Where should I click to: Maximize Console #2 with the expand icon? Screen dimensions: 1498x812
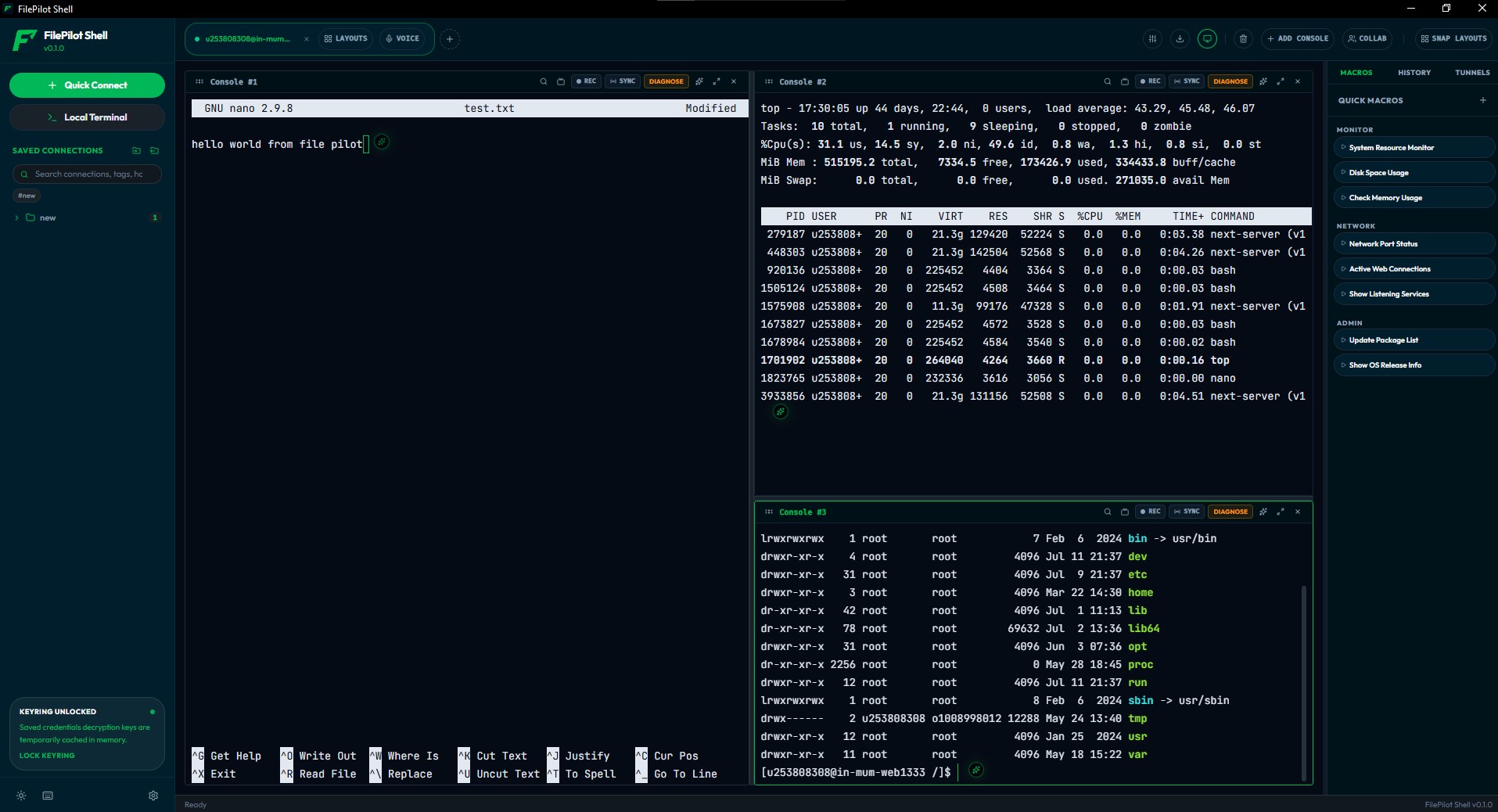1281,81
